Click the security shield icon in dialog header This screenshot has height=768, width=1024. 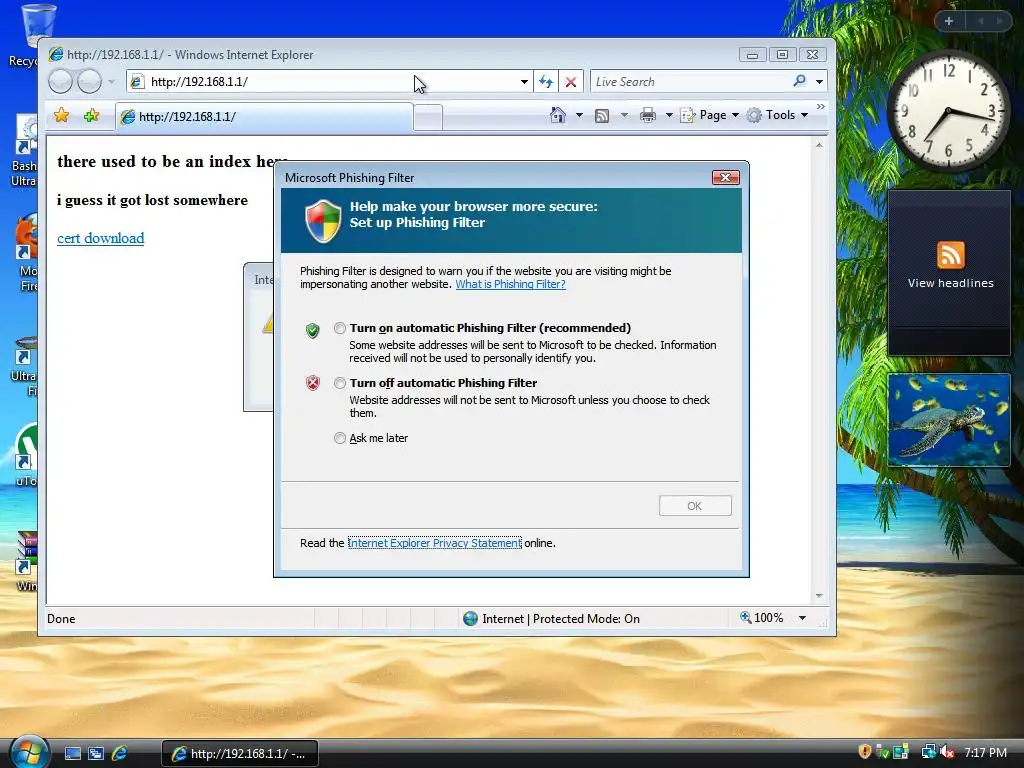[323, 221]
